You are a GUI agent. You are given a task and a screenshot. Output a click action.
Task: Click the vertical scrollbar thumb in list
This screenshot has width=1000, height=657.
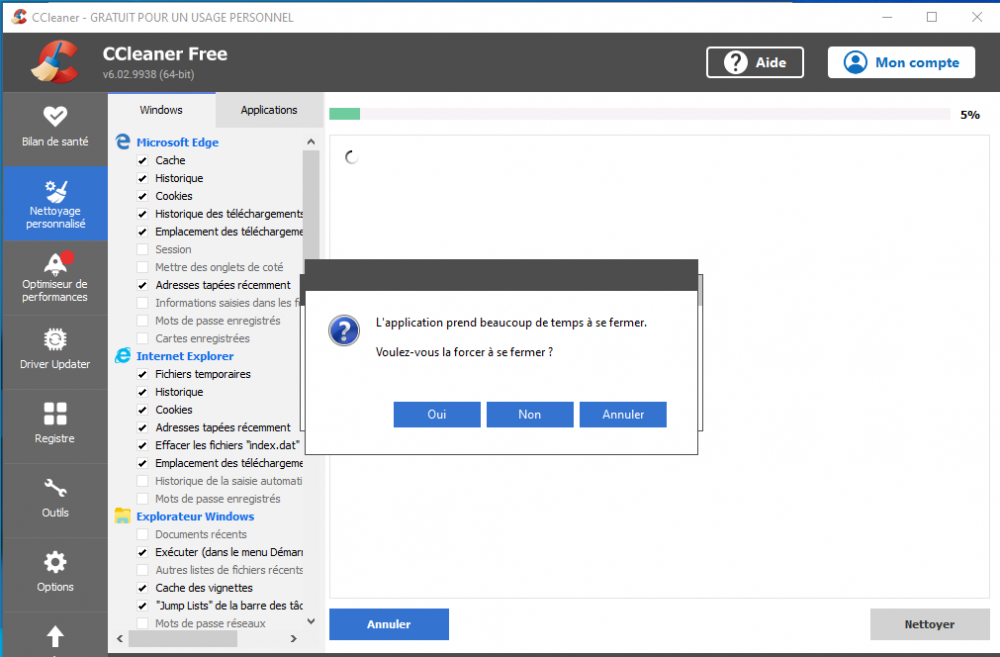(311, 204)
